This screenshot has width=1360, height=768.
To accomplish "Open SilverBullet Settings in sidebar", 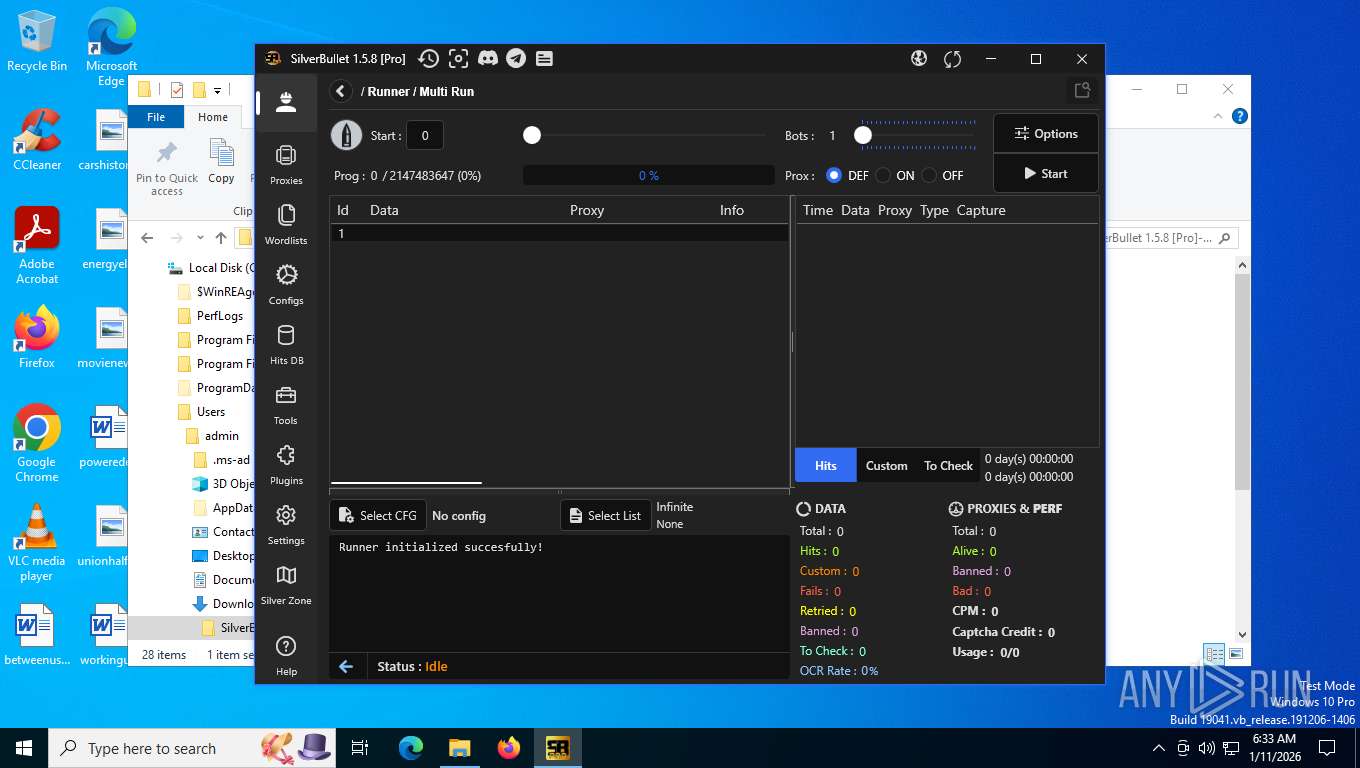I will tap(286, 524).
